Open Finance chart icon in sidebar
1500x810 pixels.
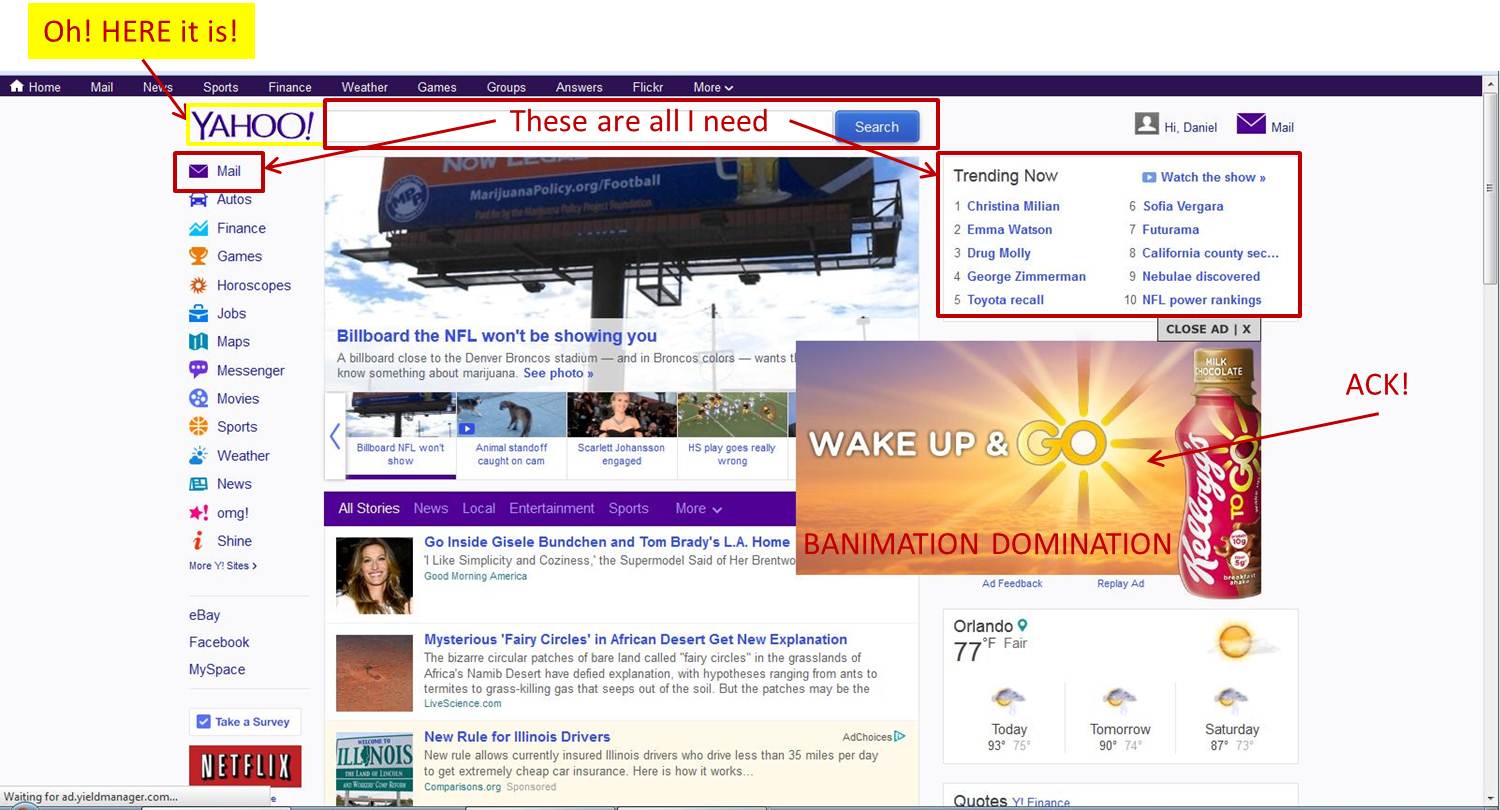199,228
